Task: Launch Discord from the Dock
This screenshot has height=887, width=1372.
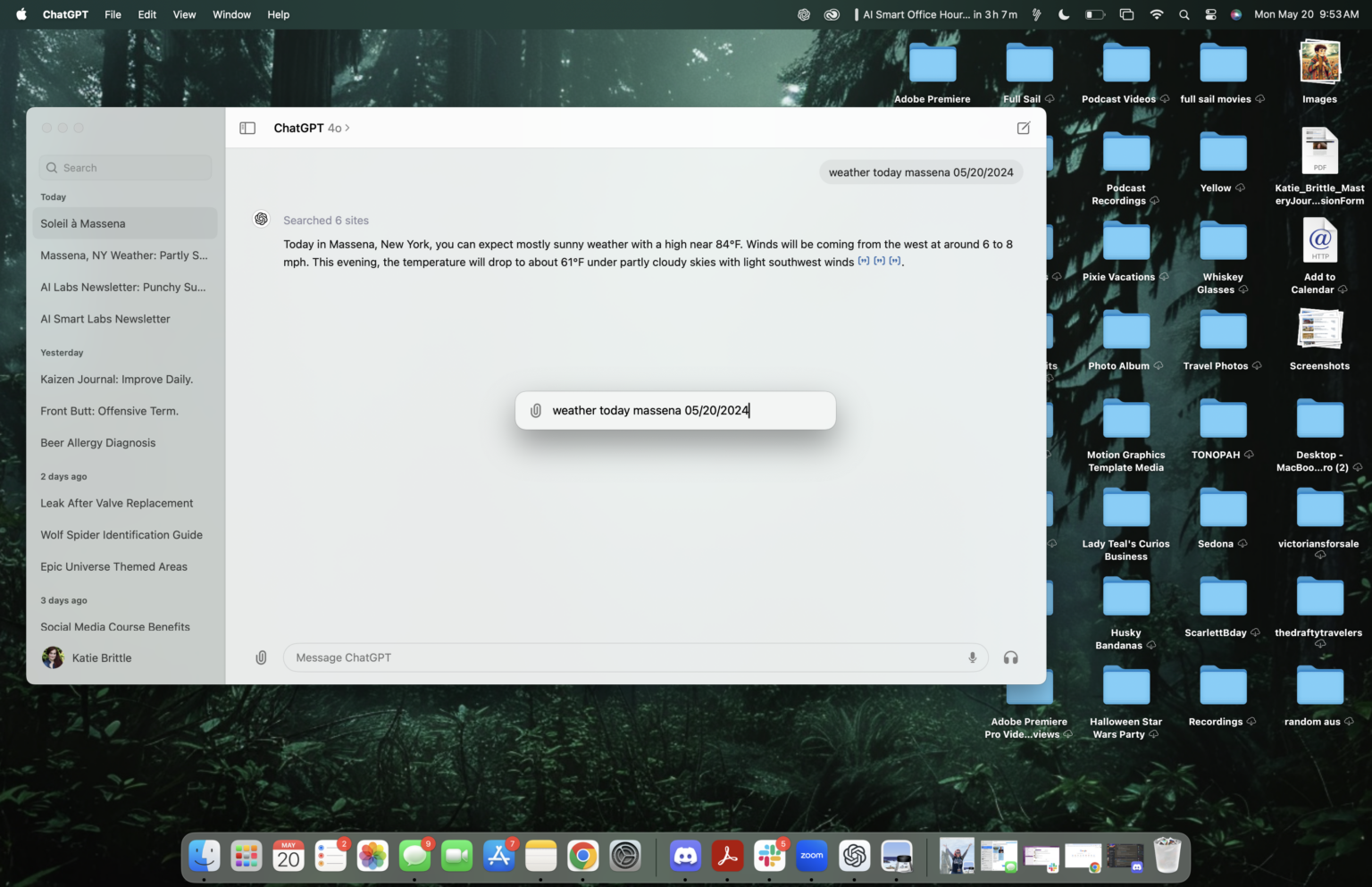Action: 685,856
